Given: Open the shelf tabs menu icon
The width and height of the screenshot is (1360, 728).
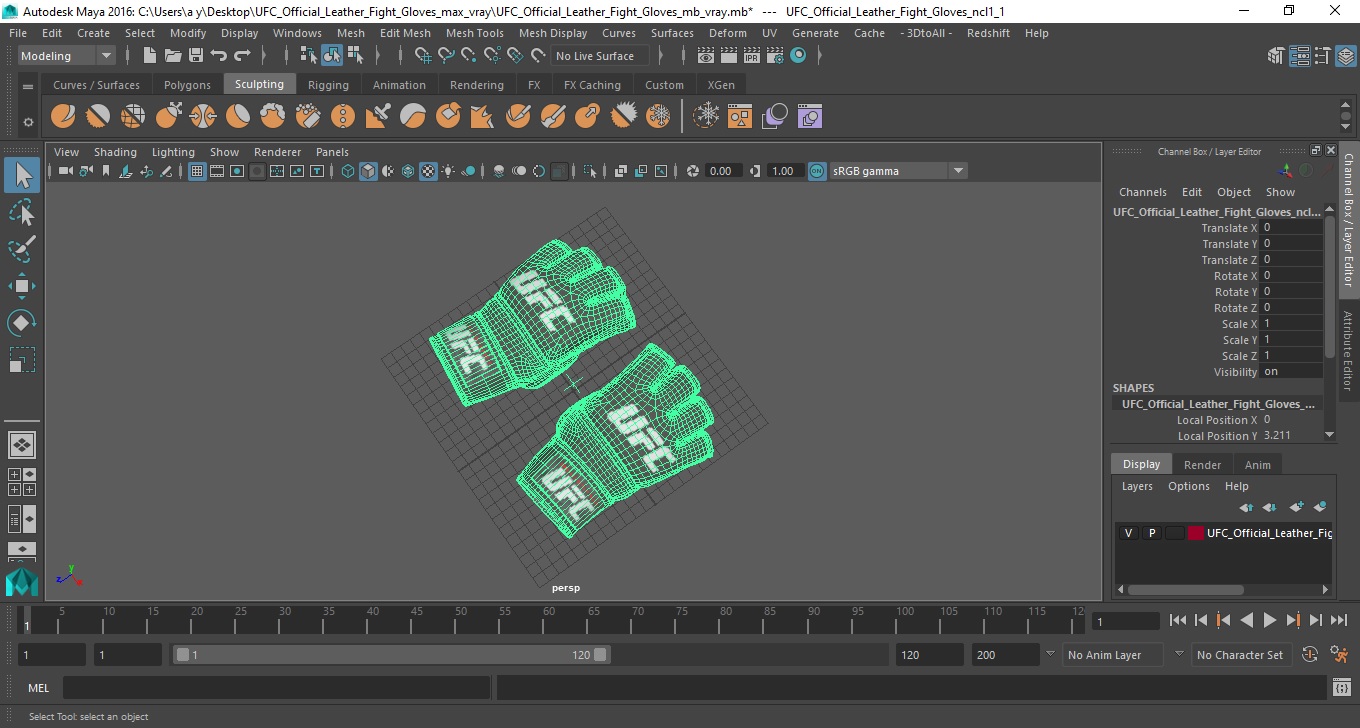Looking at the screenshot, I should tap(28, 85).
